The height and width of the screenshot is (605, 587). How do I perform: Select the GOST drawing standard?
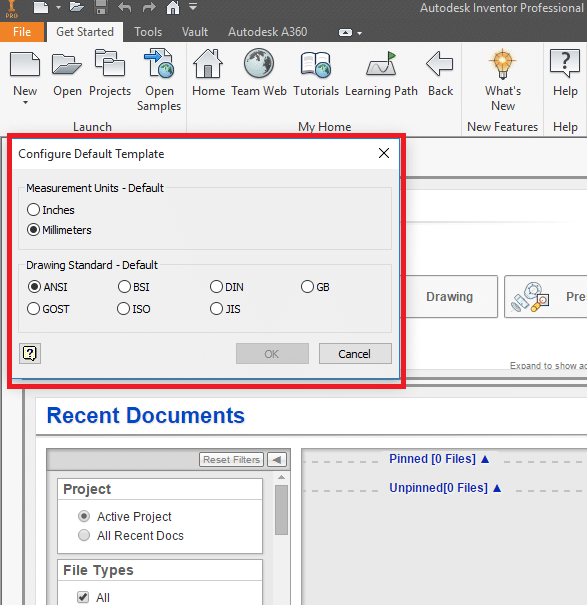pyautogui.click(x=48, y=309)
